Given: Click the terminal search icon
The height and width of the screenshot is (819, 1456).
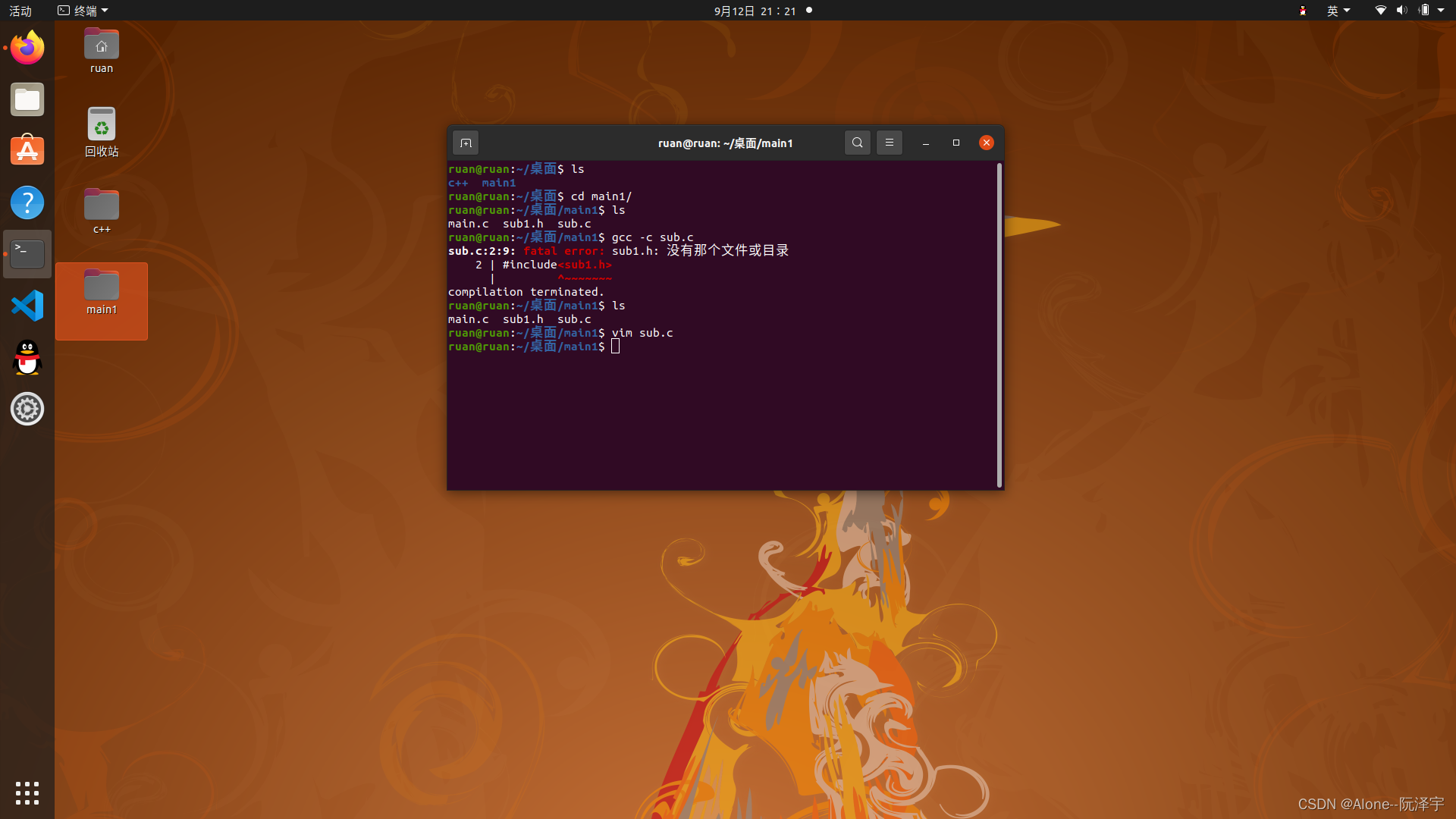Looking at the screenshot, I should pyautogui.click(x=857, y=143).
